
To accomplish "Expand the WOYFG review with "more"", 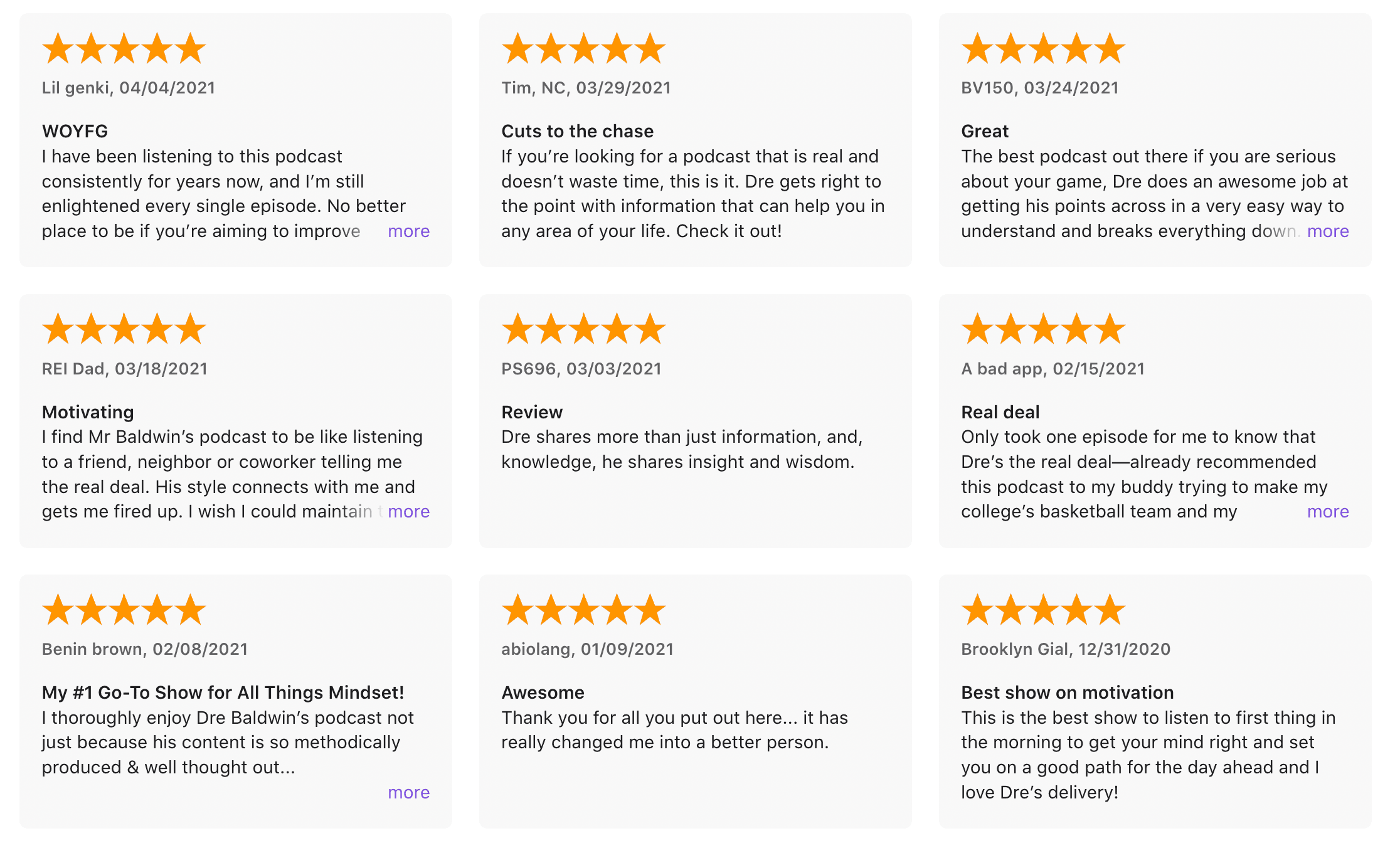I will tap(408, 231).
